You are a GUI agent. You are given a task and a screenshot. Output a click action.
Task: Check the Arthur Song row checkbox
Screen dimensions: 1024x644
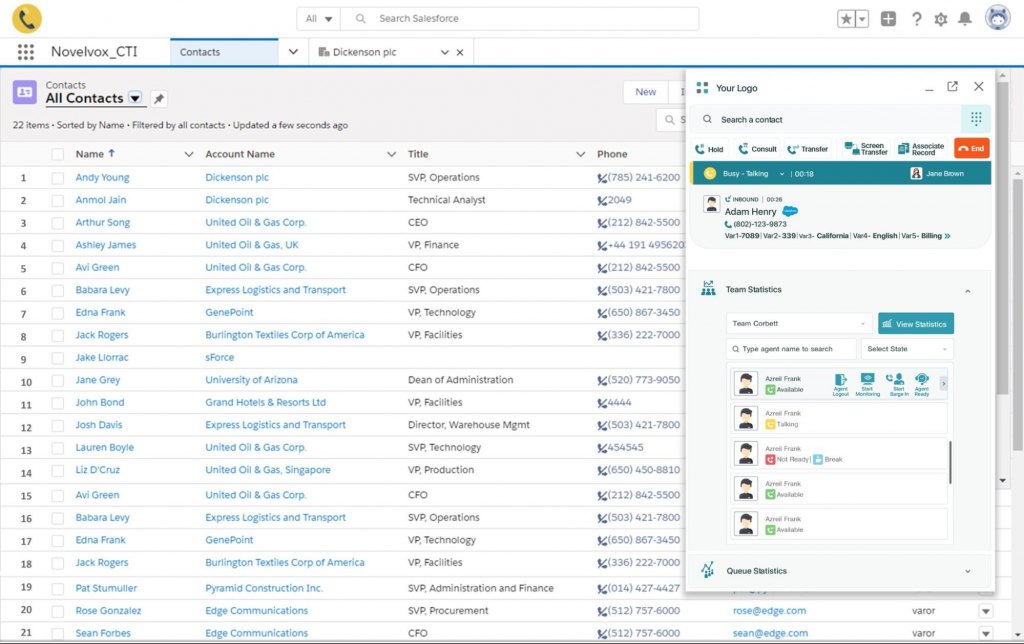coord(57,223)
